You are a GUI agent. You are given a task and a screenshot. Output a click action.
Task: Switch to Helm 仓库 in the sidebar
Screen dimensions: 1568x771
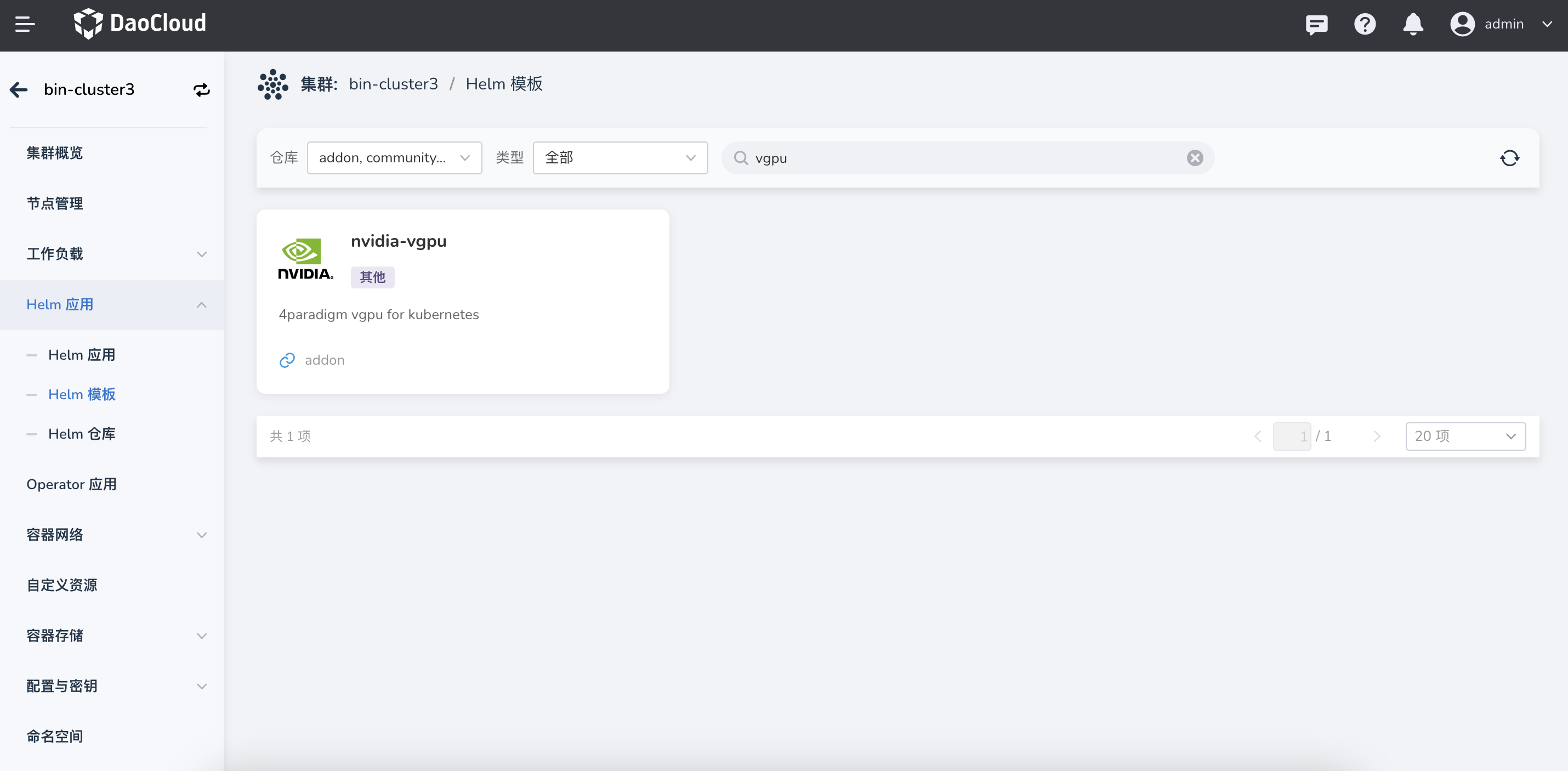coord(82,434)
